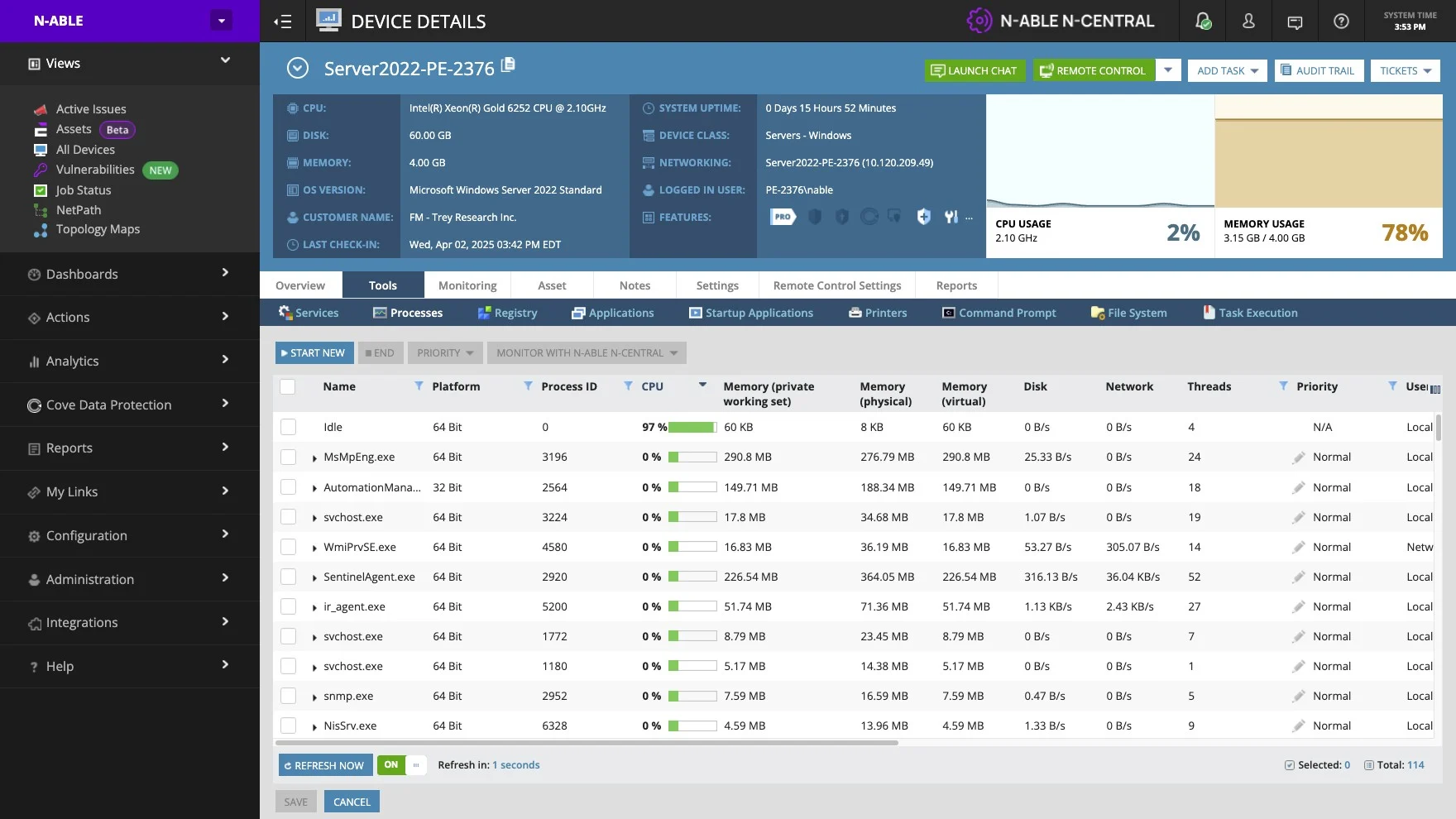Open the Services tools section

tap(309, 313)
